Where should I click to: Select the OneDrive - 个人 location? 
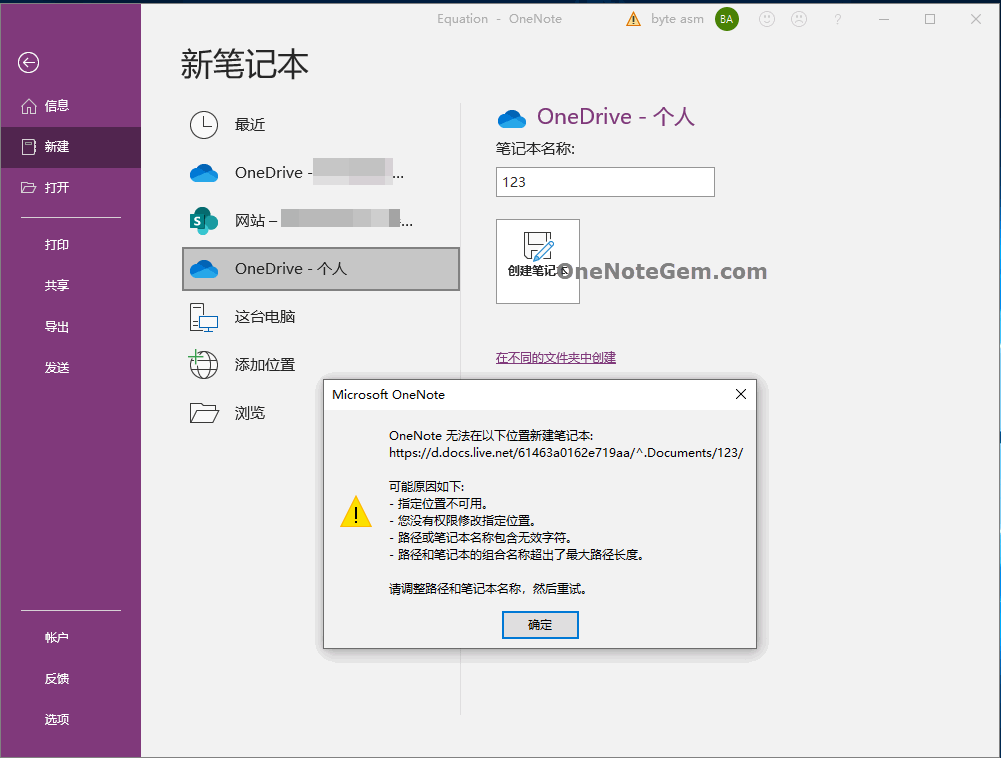(320, 269)
